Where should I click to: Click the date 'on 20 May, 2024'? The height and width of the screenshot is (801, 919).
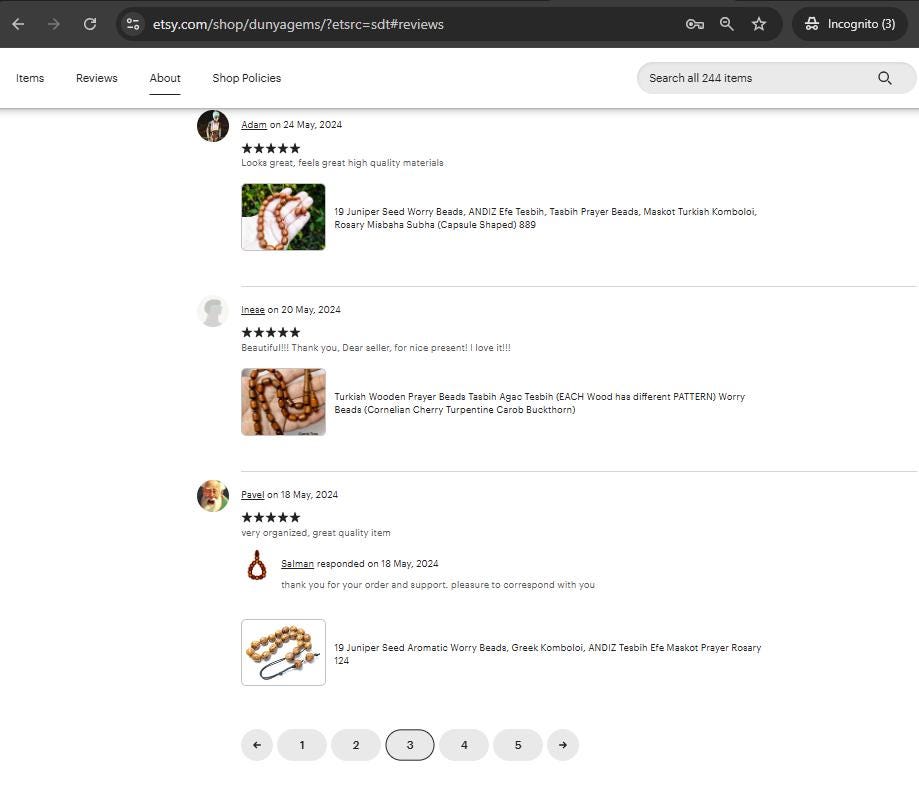tap(304, 310)
